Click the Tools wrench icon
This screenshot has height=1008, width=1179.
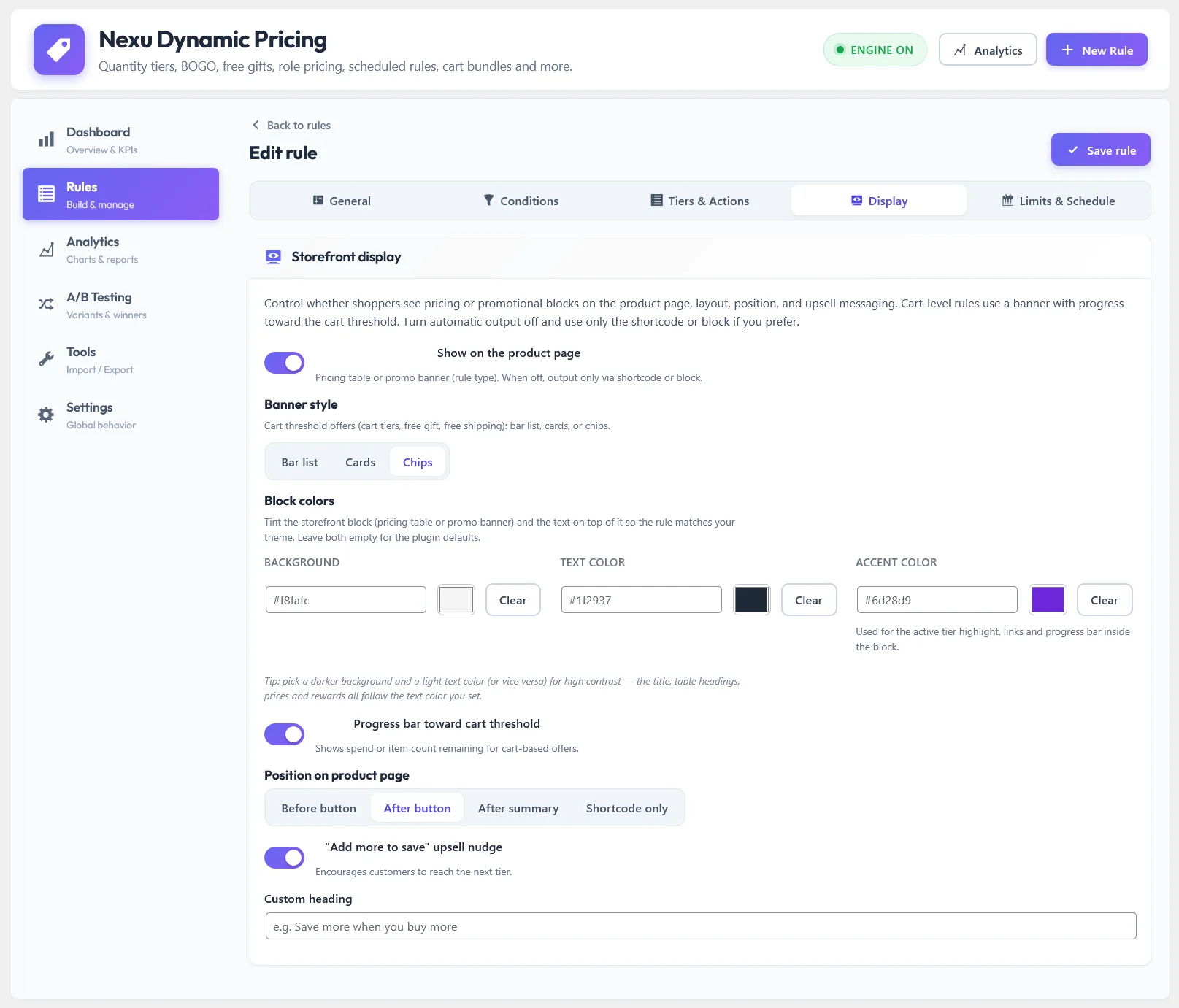pos(46,359)
